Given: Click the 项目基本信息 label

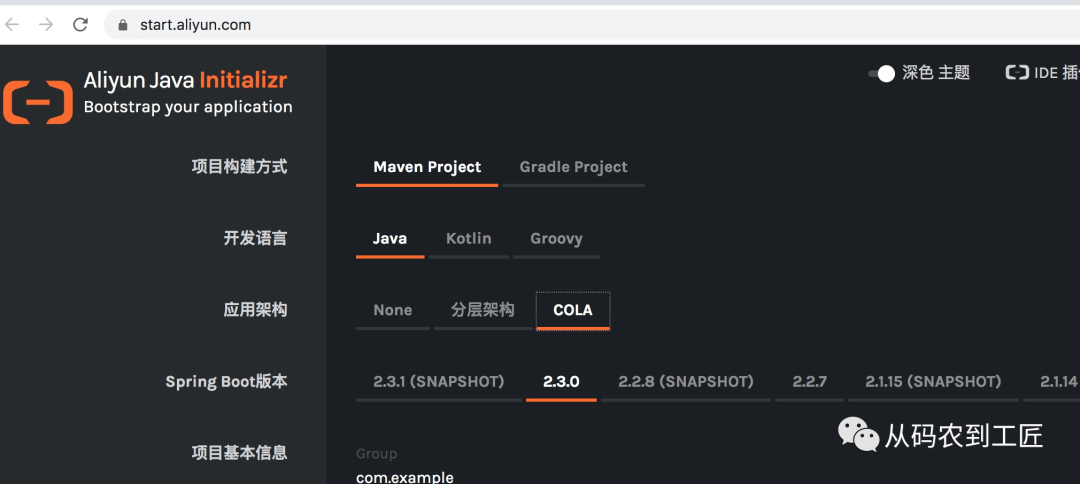Looking at the screenshot, I should click(x=239, y=453).
